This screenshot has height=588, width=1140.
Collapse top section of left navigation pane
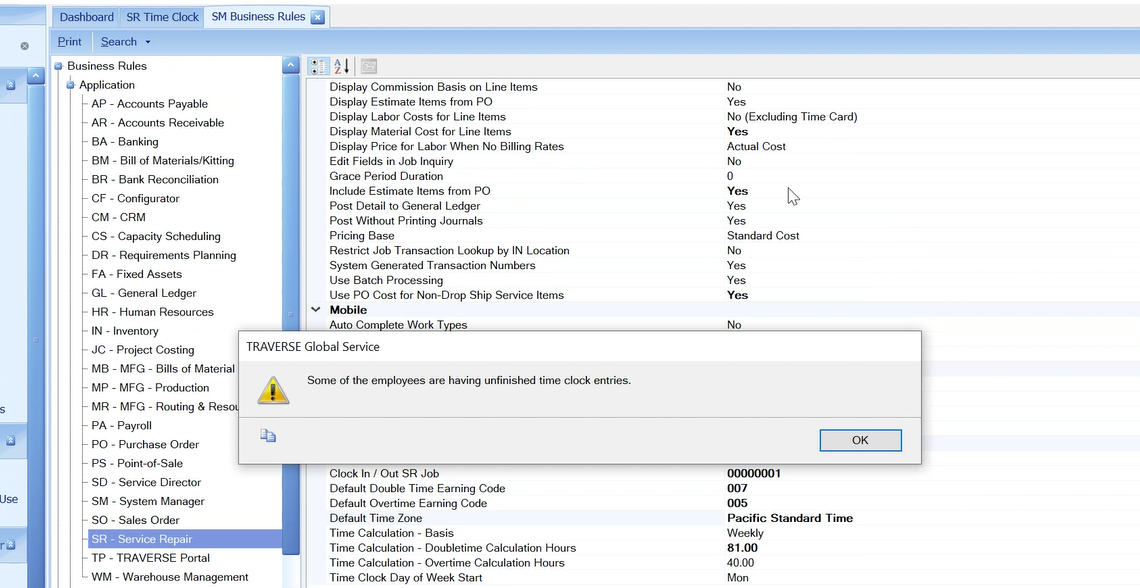tap(10, 85)
